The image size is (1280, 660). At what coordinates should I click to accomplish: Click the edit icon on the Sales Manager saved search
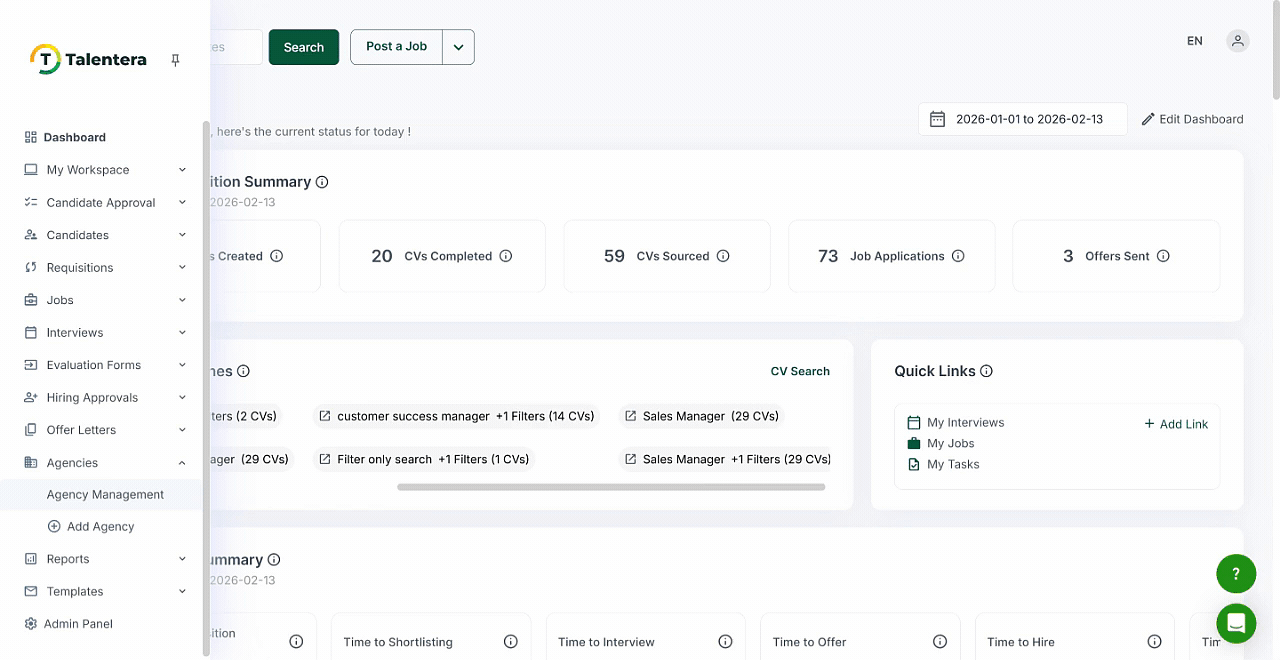629,415
